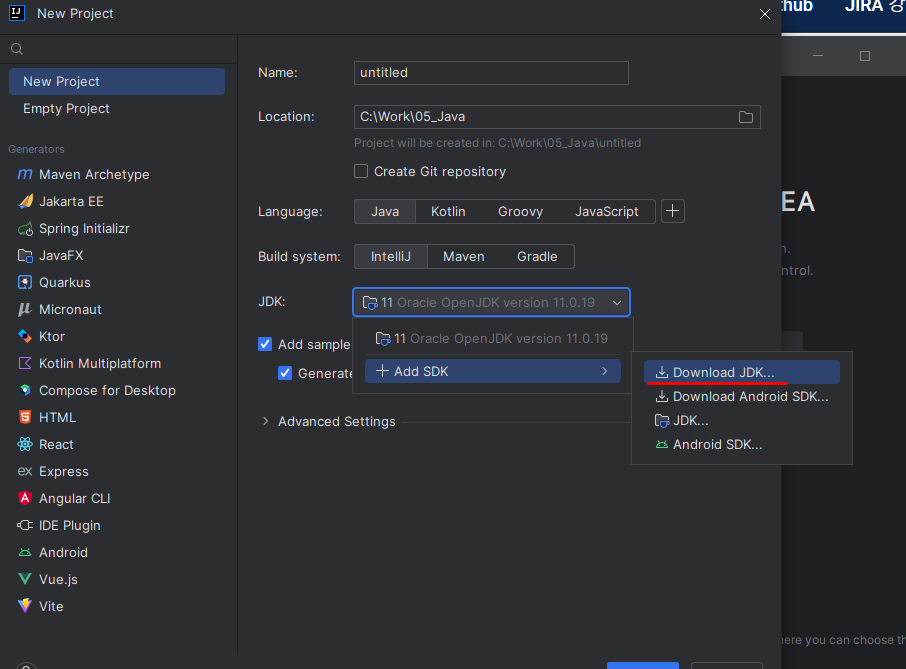Click the IDE Plugin plug icon
Screen dimensions: 906x669
pyautogui.click(x=25, y=525)
